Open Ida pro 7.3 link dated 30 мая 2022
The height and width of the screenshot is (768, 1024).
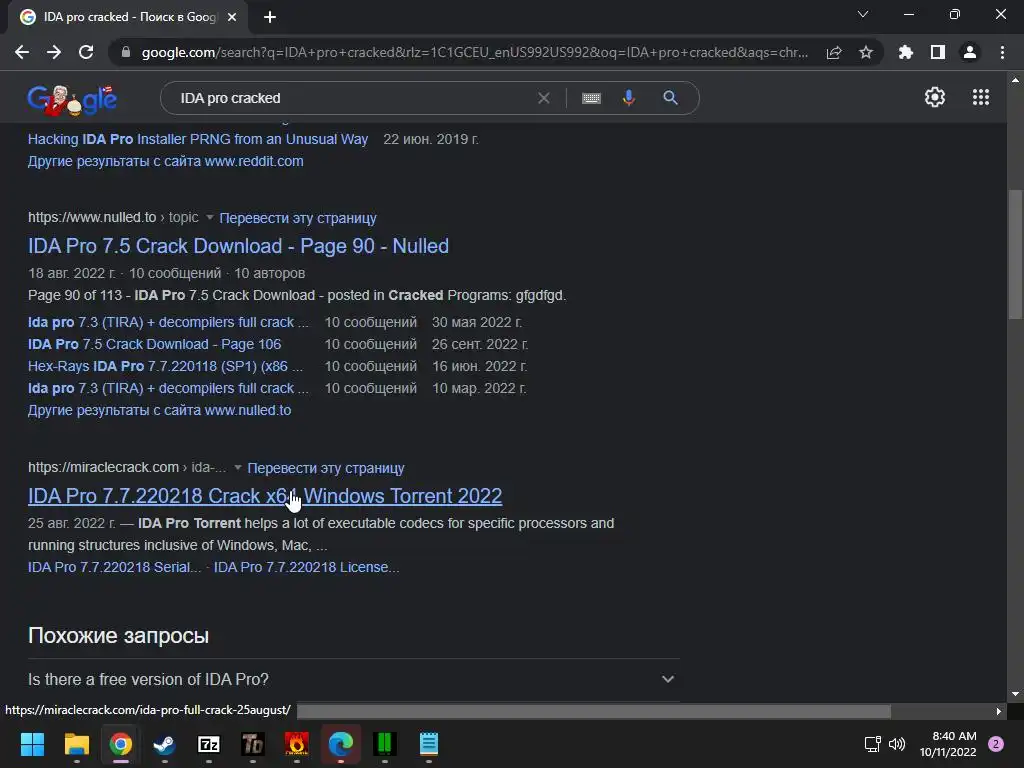click(x=168, y=322)
